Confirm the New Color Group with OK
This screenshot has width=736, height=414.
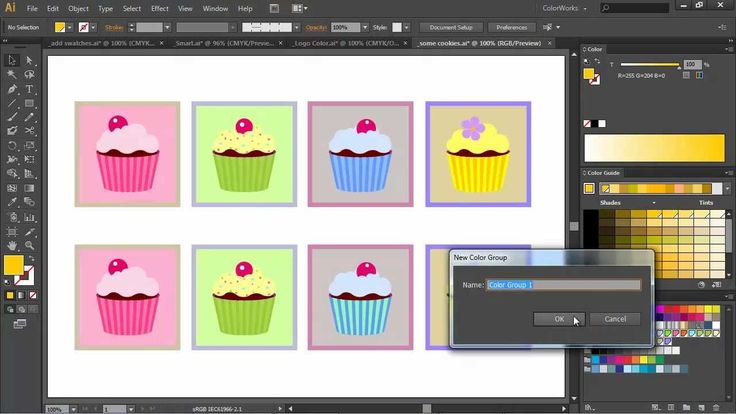[x=559, y=319]
